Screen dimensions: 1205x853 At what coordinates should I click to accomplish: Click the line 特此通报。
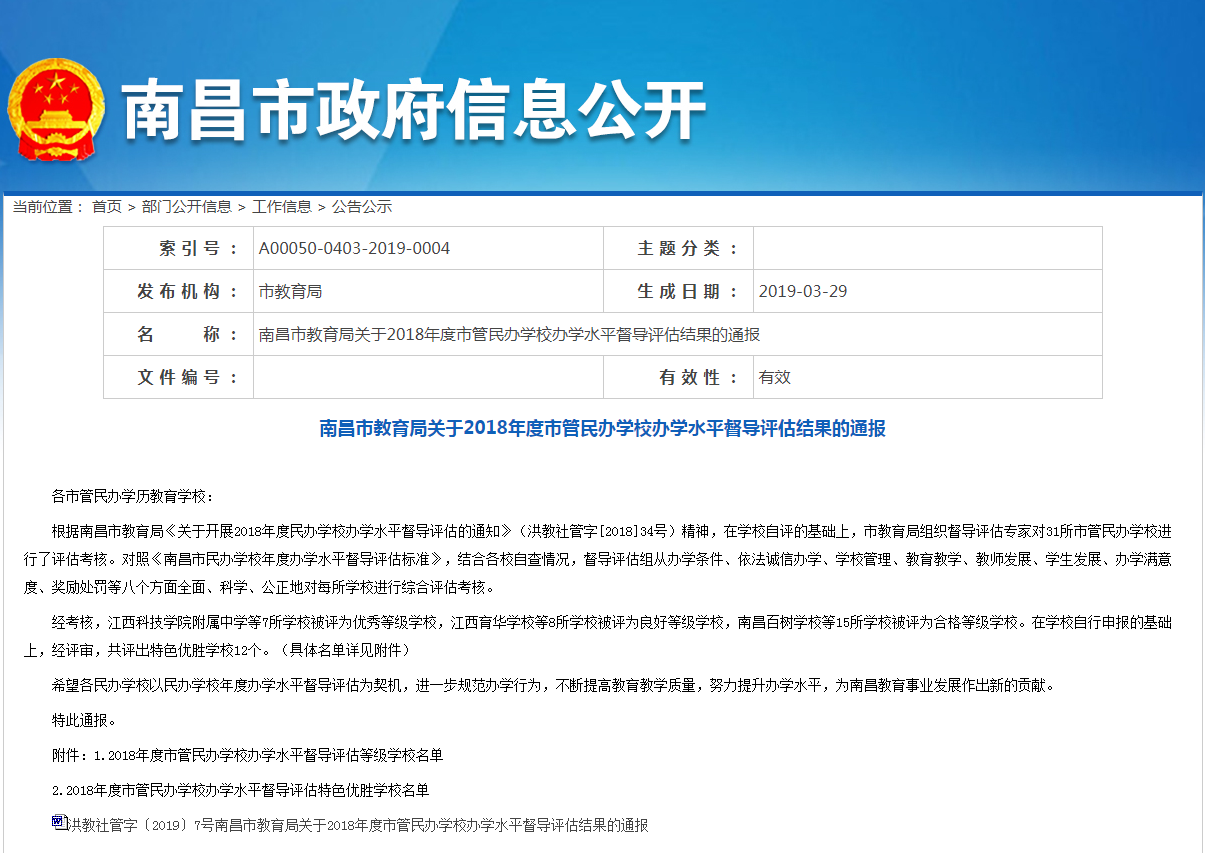[x=85, y=720]
